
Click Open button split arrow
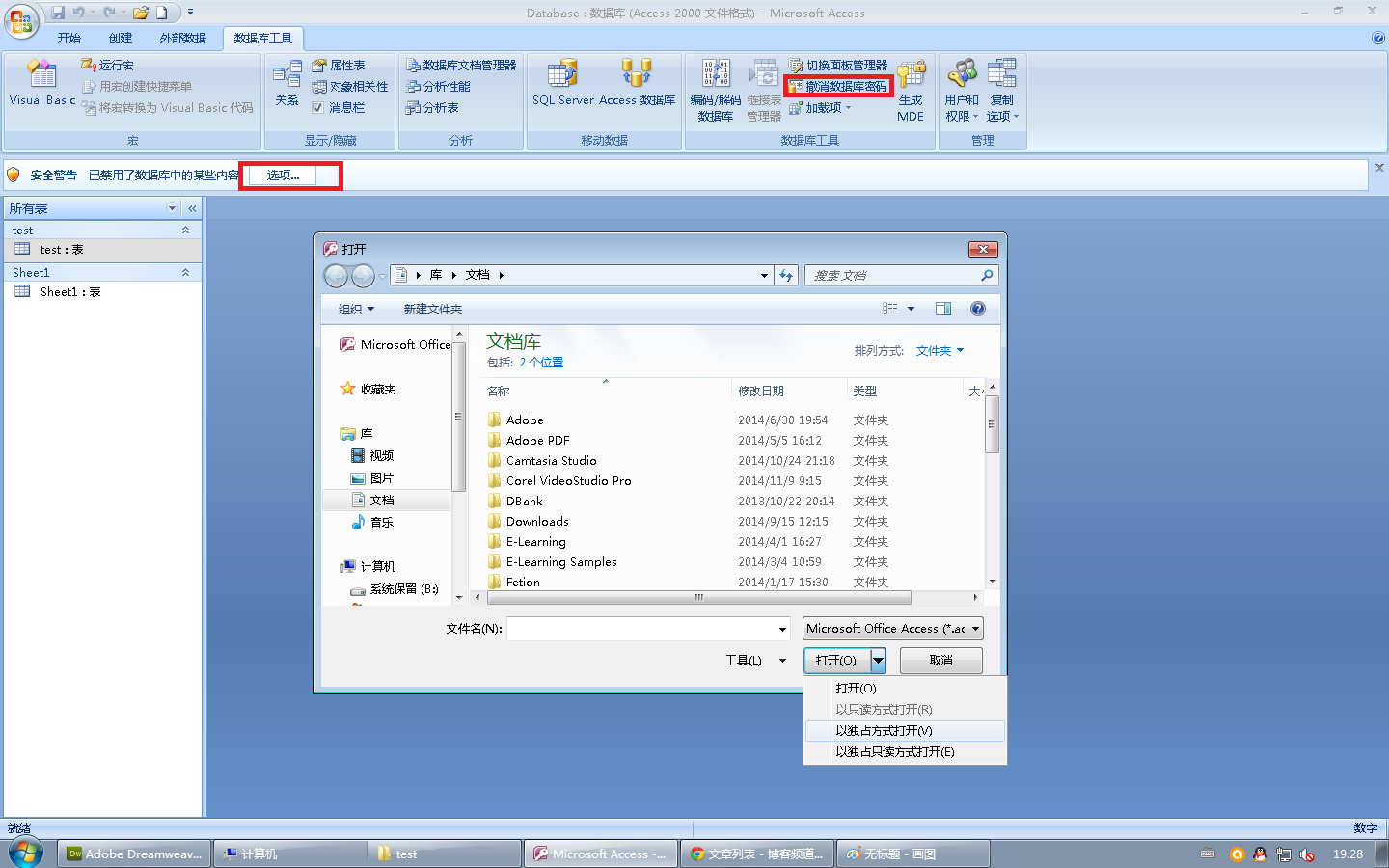click(879, 661)
